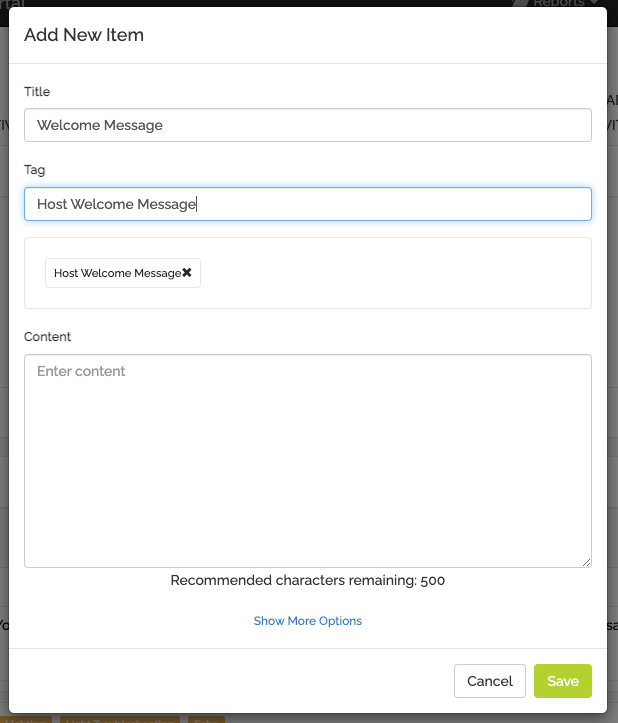618x723 pixels.
Task: Click the orange Light Troubleshooting tag behind dialog
Action: pos(120,719)
